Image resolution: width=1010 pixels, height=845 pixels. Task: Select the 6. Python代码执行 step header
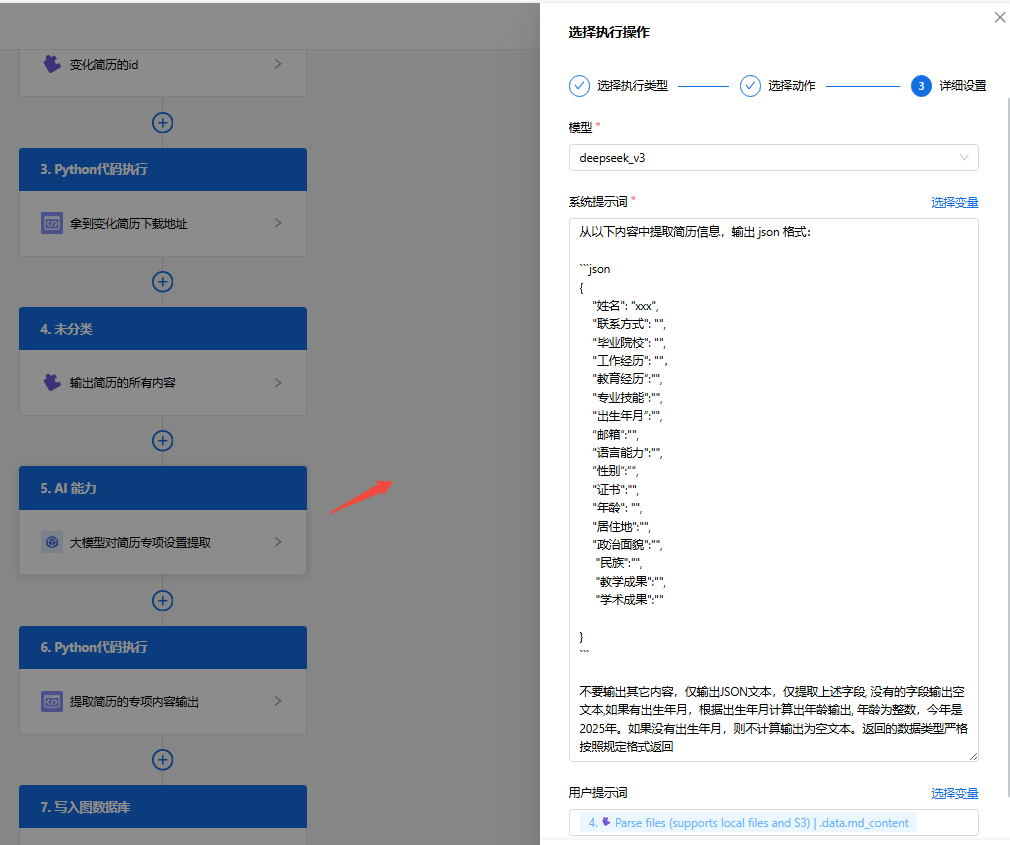point(163,647)
